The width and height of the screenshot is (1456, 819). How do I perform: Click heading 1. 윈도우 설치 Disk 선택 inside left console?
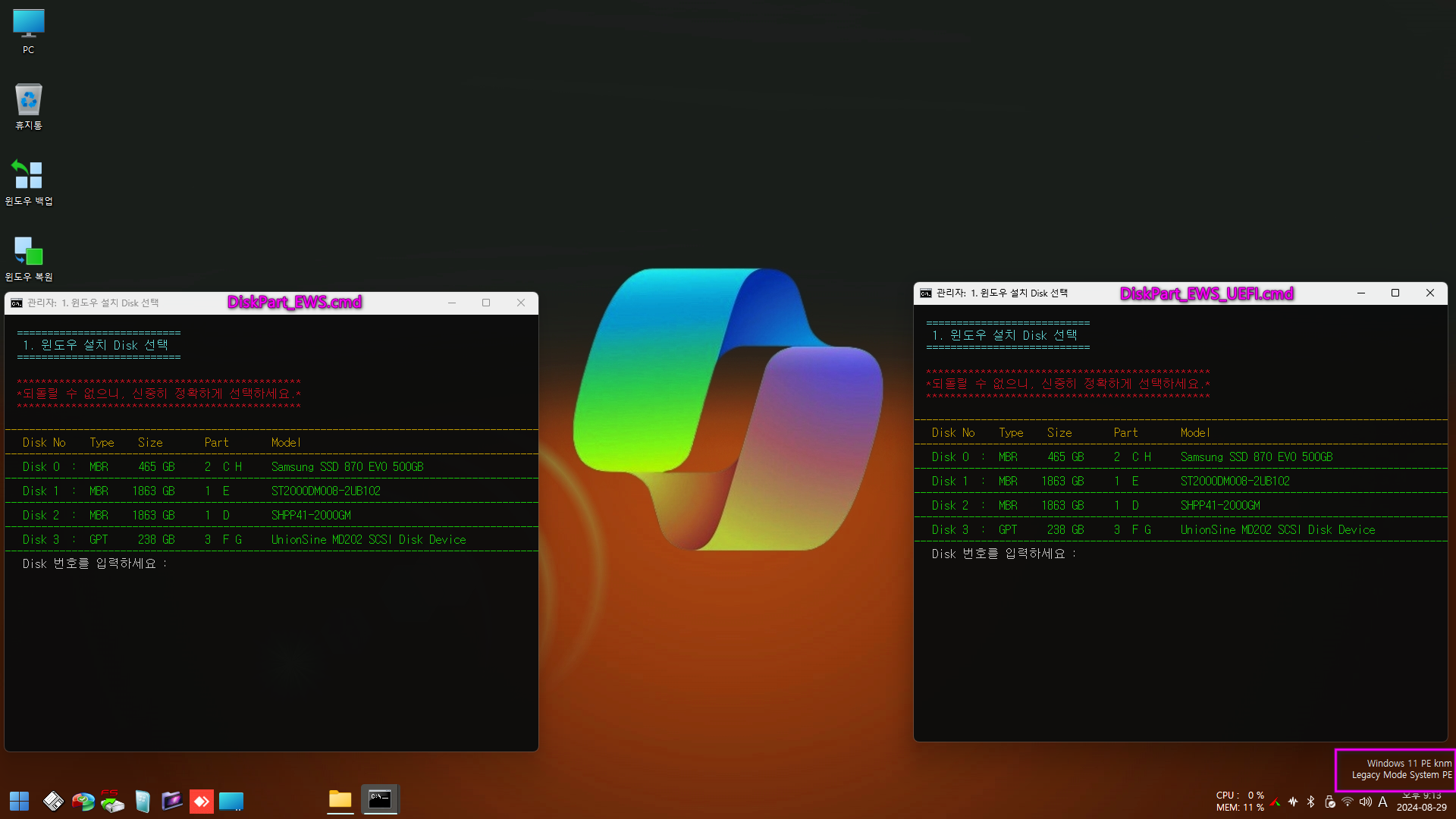96,345
